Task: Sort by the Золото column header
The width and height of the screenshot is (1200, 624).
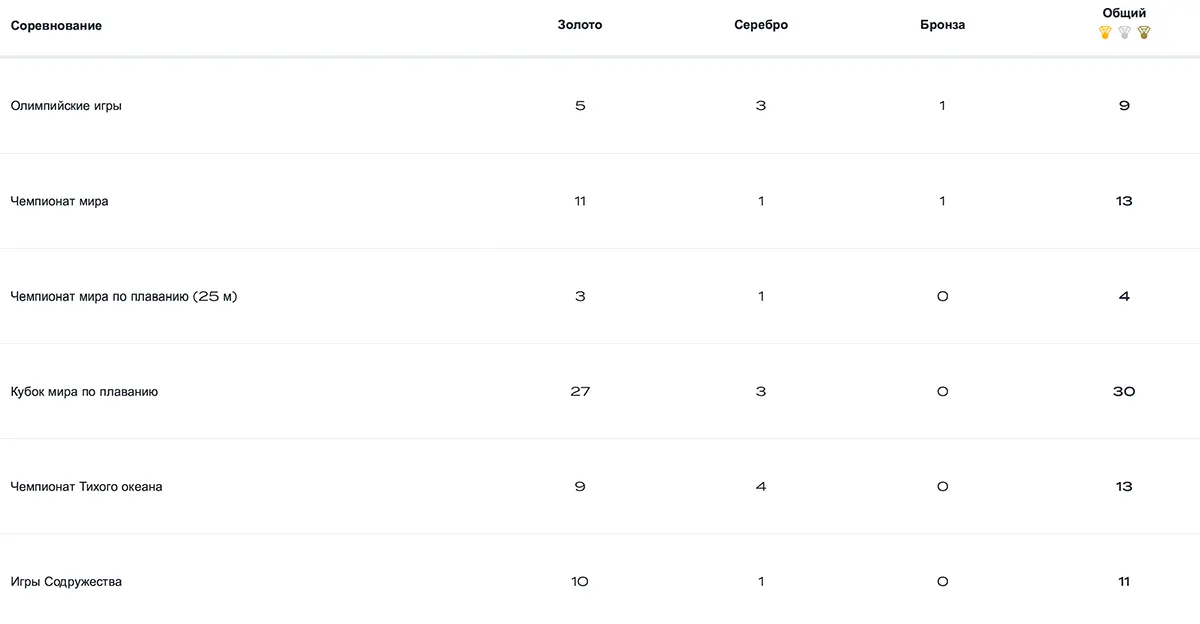Action: pos(580,25)
